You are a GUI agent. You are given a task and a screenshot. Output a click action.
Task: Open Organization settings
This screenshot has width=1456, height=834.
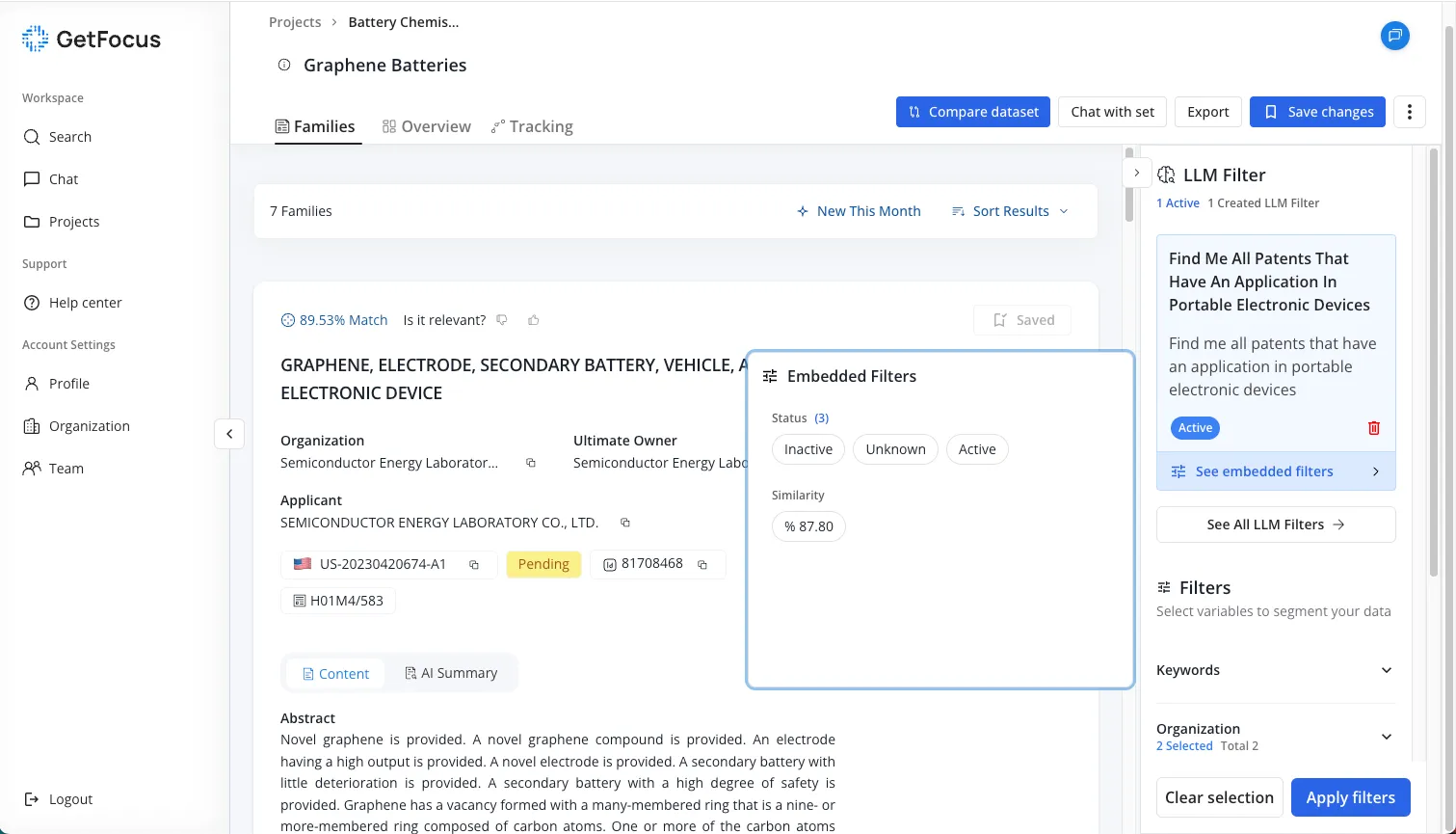[77, 426]
